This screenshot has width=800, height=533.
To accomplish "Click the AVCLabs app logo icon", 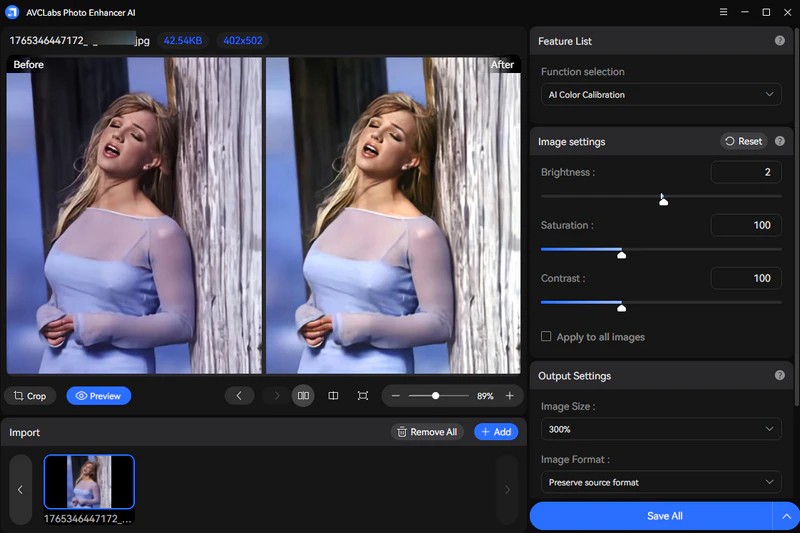I will (x=11, y=12).
